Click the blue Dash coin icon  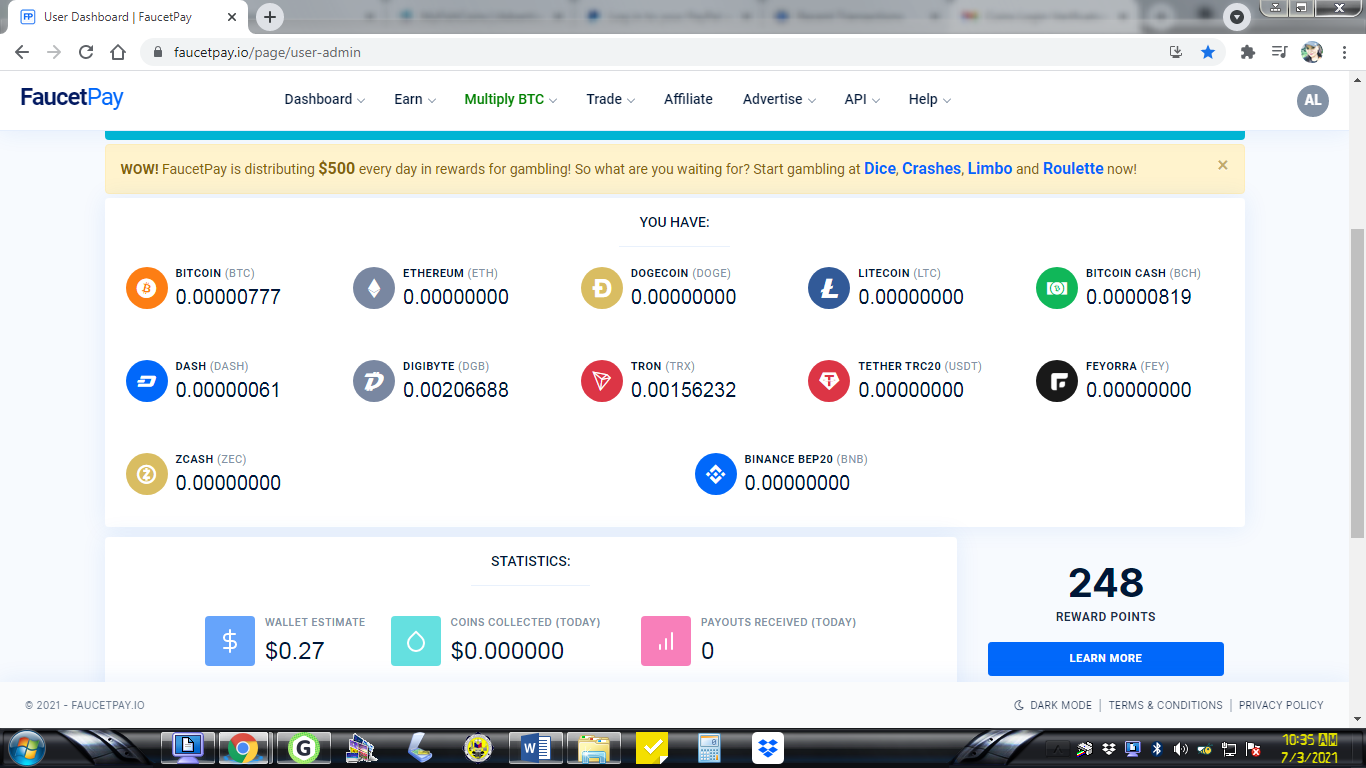point(147,381)
